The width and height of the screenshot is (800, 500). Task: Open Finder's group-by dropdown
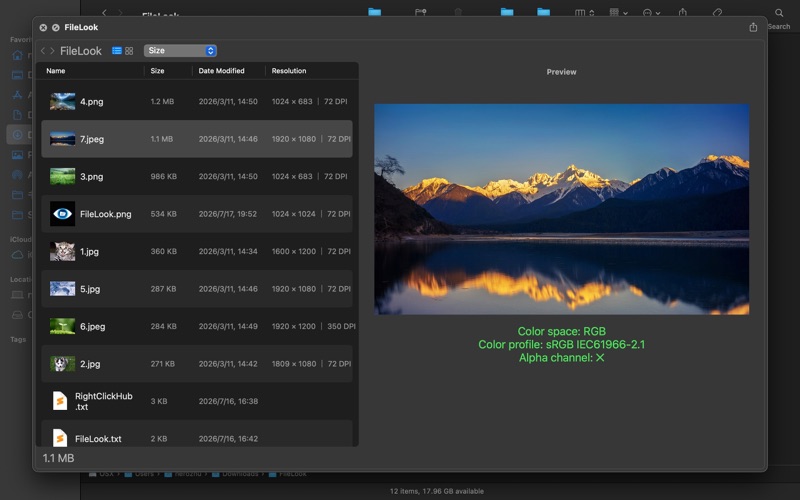coord(618,12)
